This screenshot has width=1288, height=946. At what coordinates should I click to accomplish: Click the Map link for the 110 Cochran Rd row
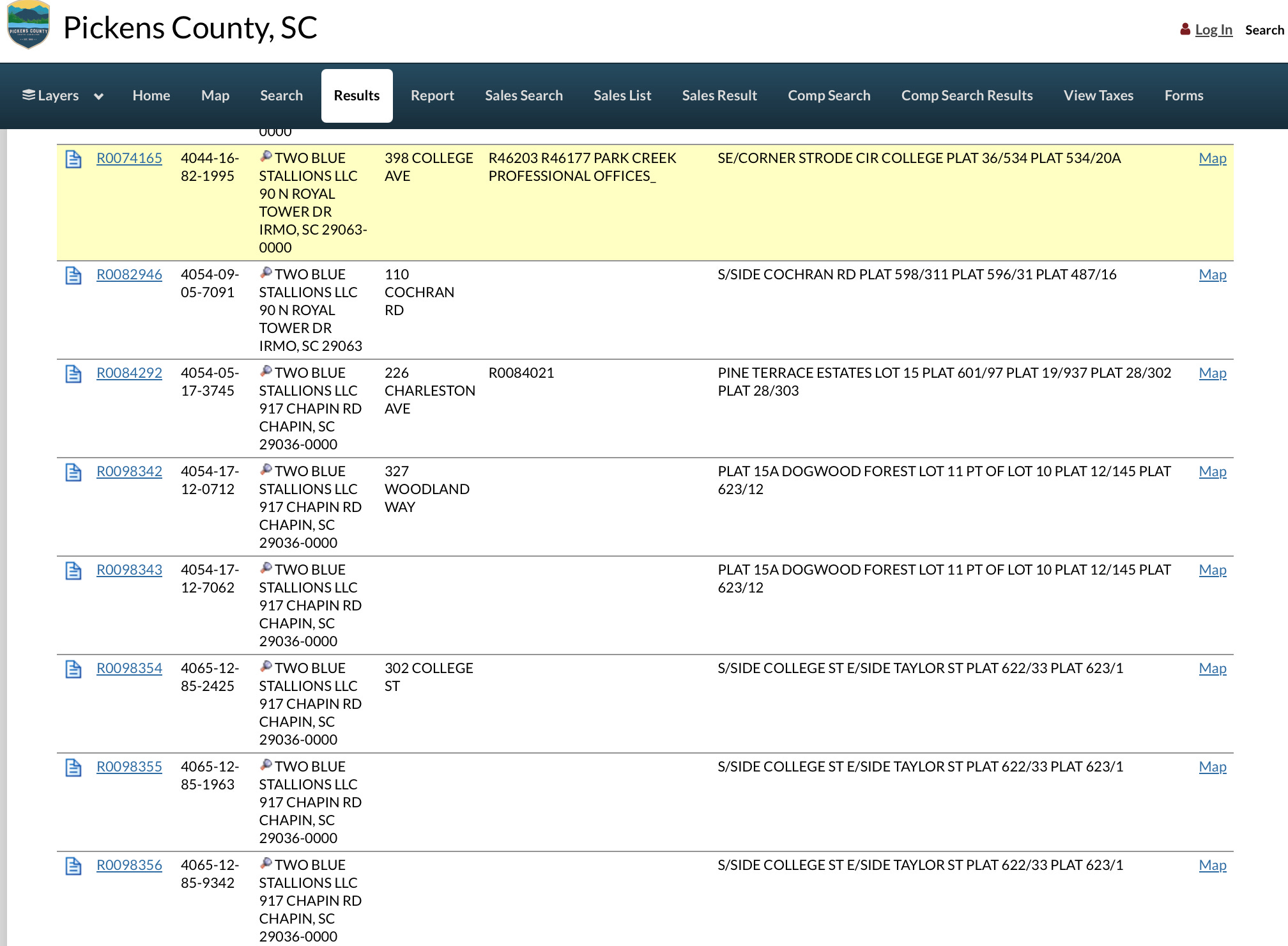point(1212,275)
